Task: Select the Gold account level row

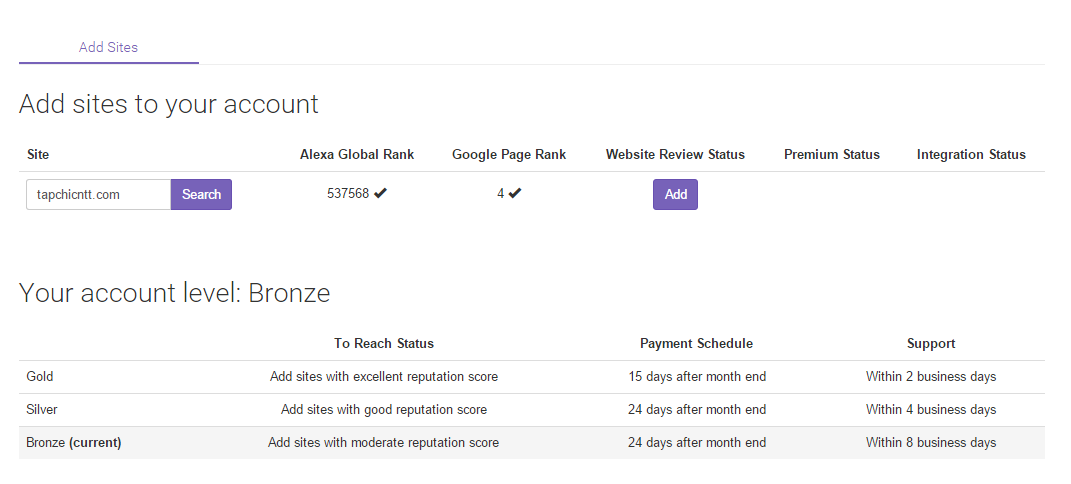Action: (40, 377)
